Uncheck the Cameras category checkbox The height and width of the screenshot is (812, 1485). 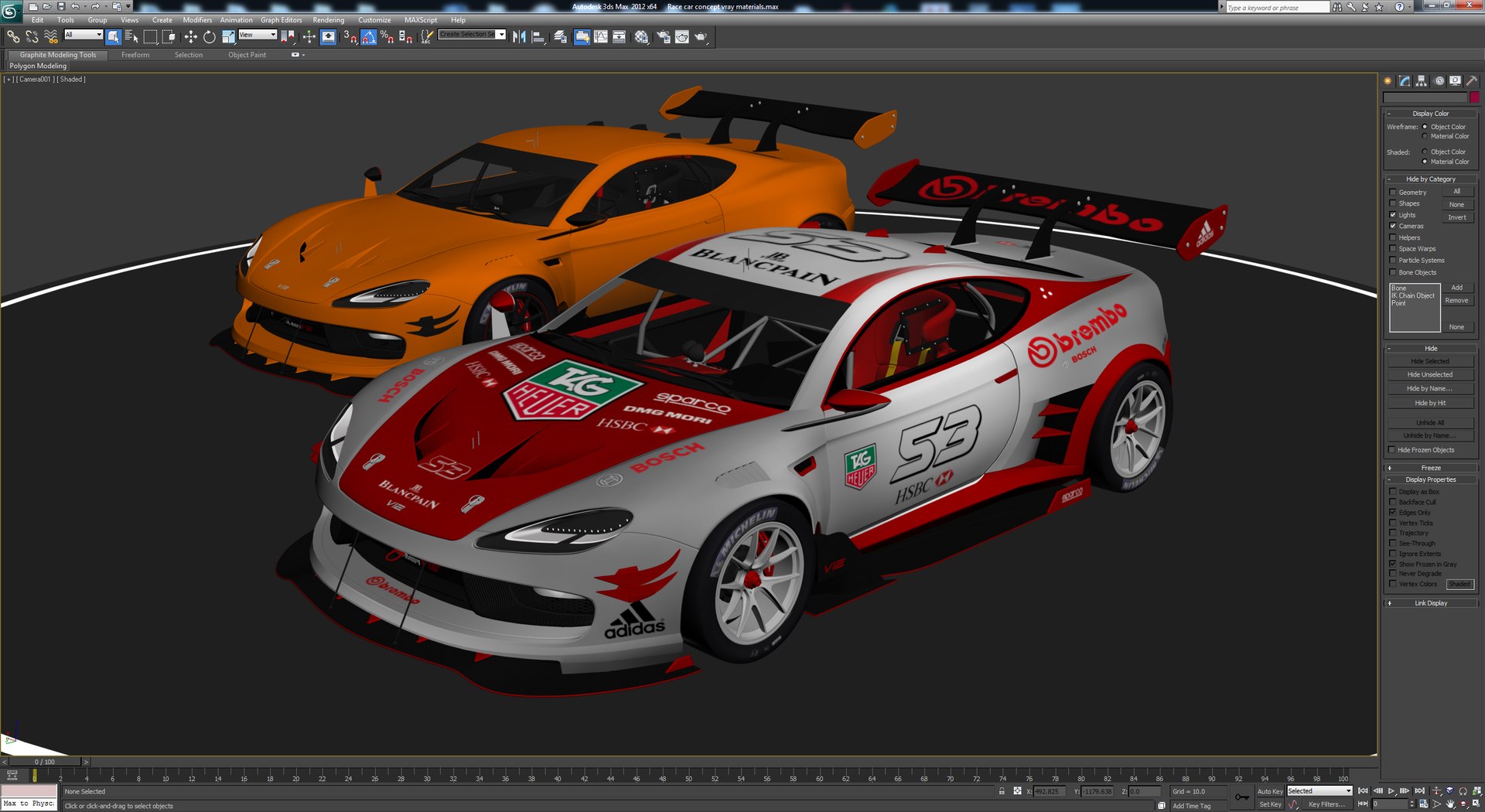tap(1393, 226)
